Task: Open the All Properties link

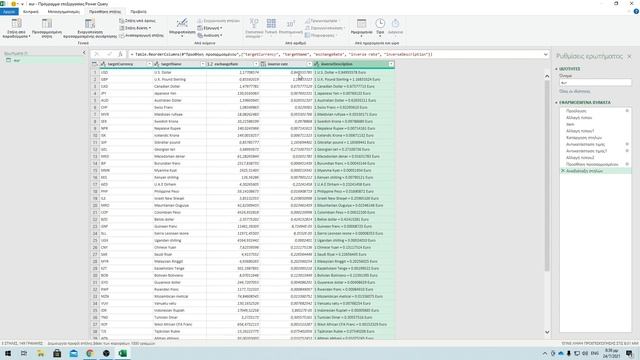Action: click(574, 91)
